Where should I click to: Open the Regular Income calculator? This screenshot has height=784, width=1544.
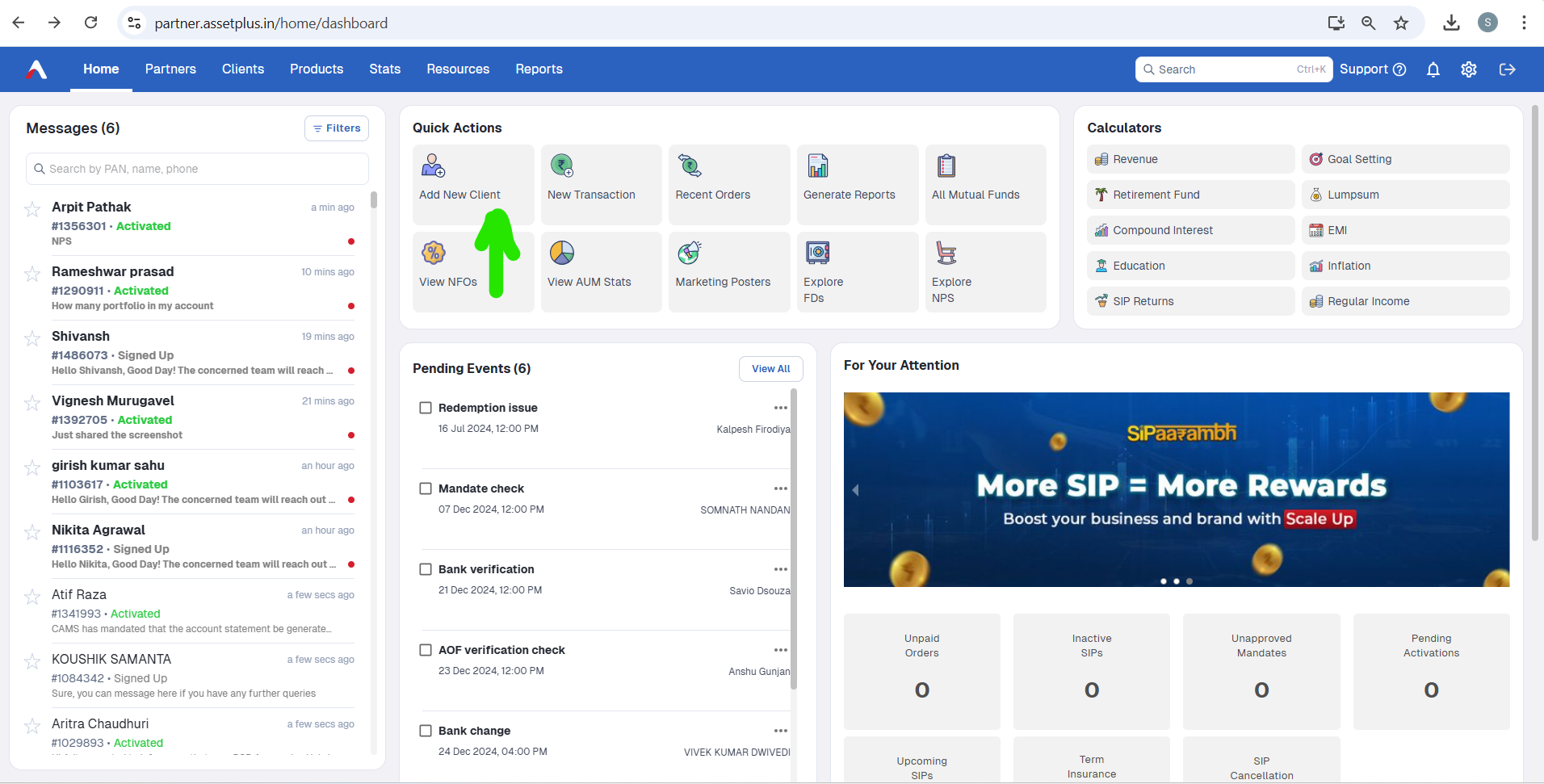click(x=1405, y=301)
